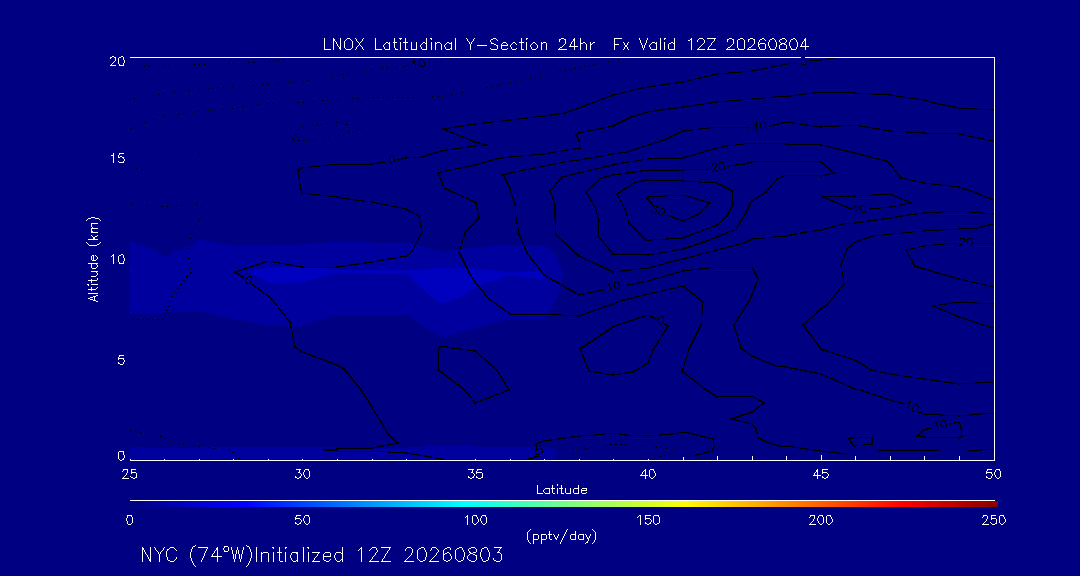Click the (pptv/day) units label
This screenshot has height=576, width=1080.
pyautogui.click(x=561, y=535)
